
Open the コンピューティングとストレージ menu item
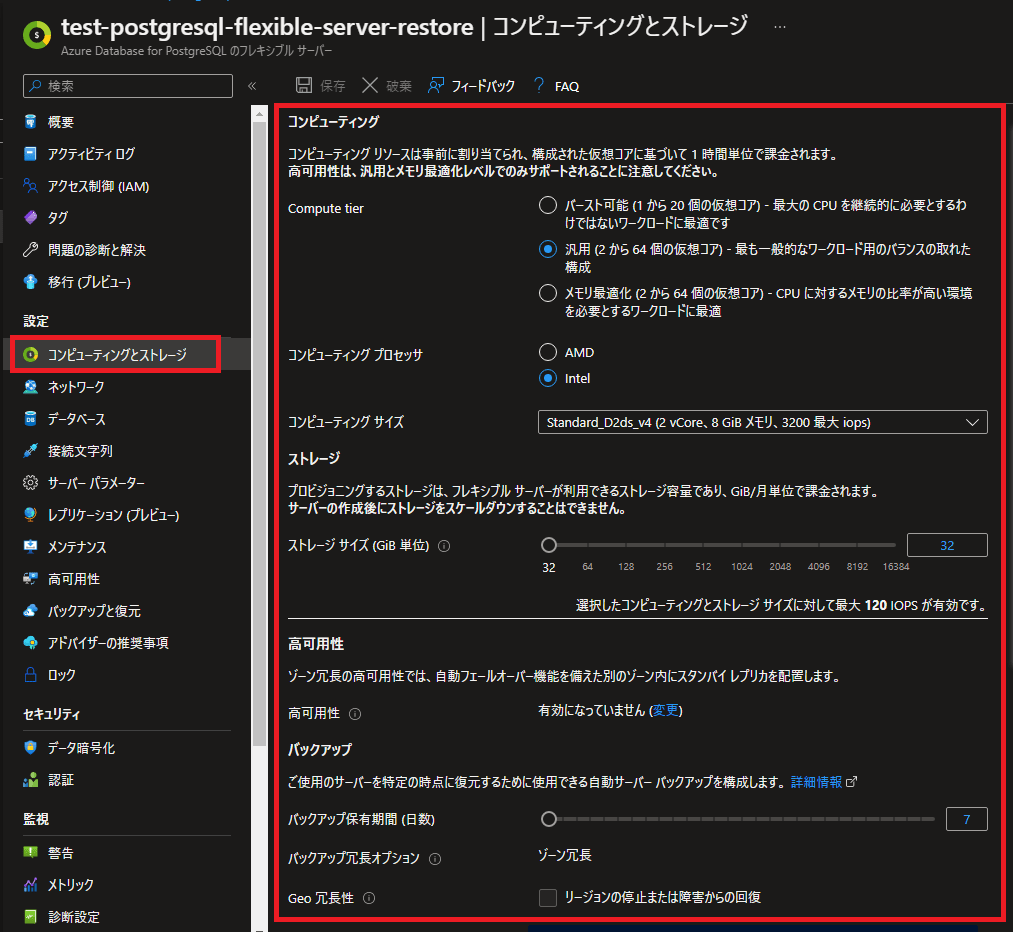coord(116,355)
